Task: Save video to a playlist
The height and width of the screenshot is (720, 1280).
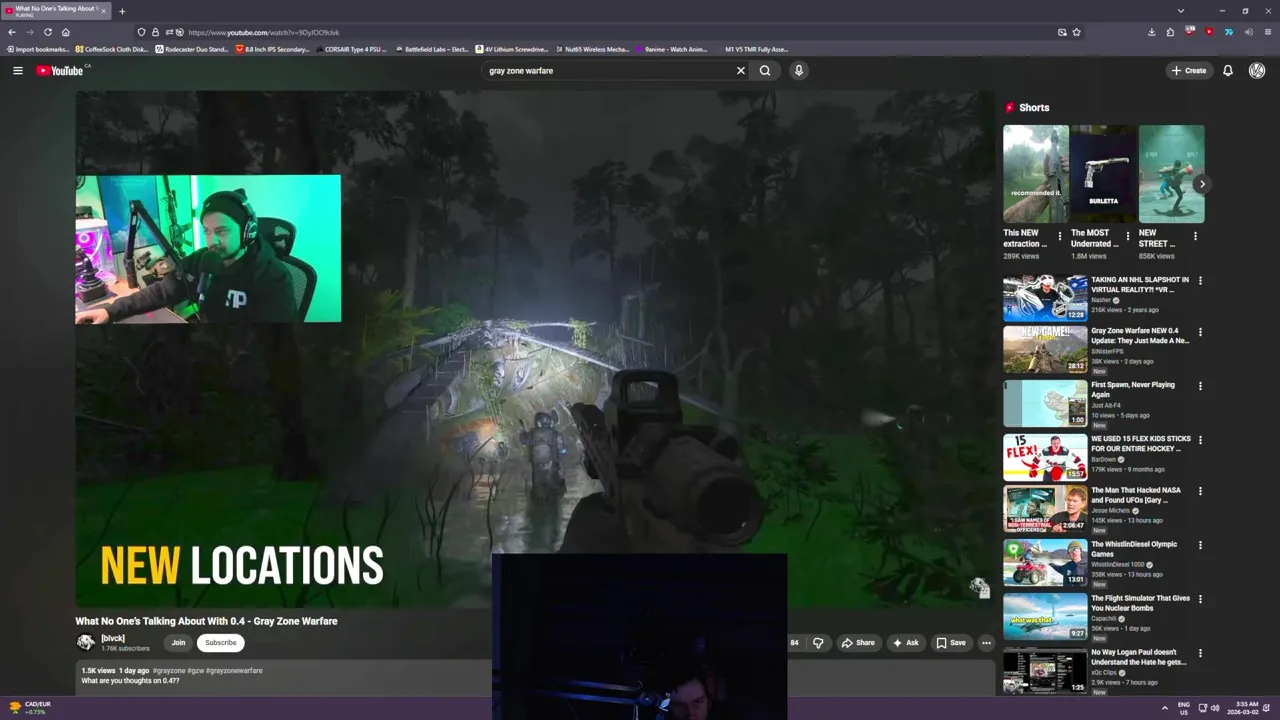Action: (x=951, y=643)
